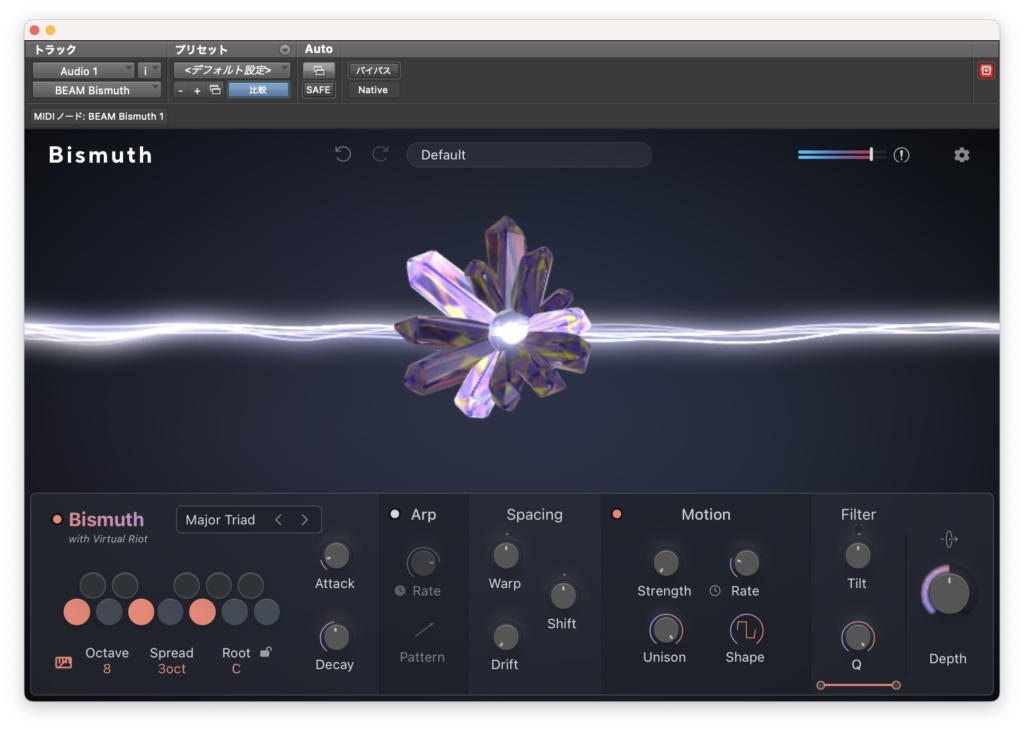Click the plug-in window icon next to Auto
This screenshot has height=730, width=1024.
(319, 70)
